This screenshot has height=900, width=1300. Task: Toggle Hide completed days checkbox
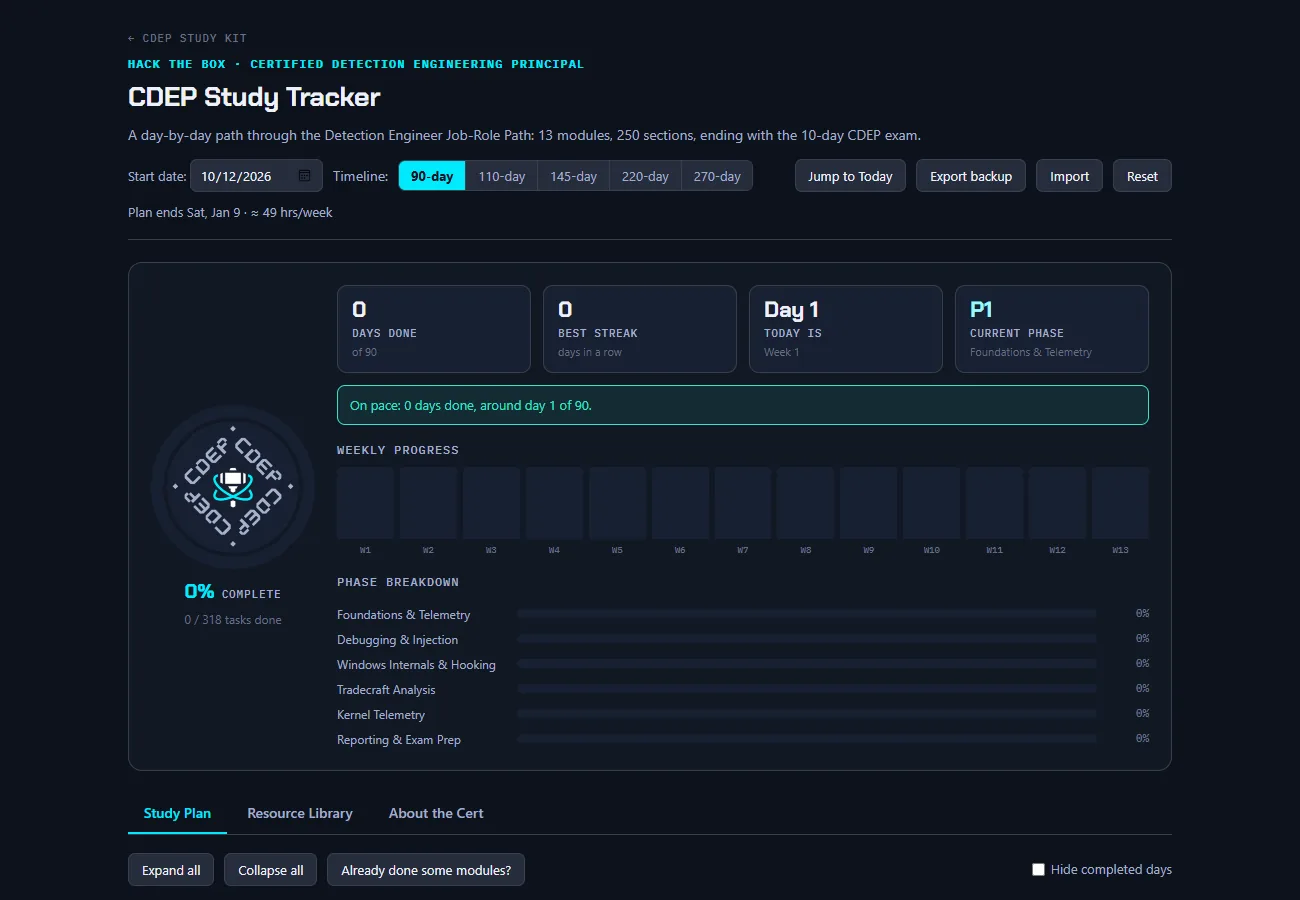pyautogui.click(x=1038, y=870)
